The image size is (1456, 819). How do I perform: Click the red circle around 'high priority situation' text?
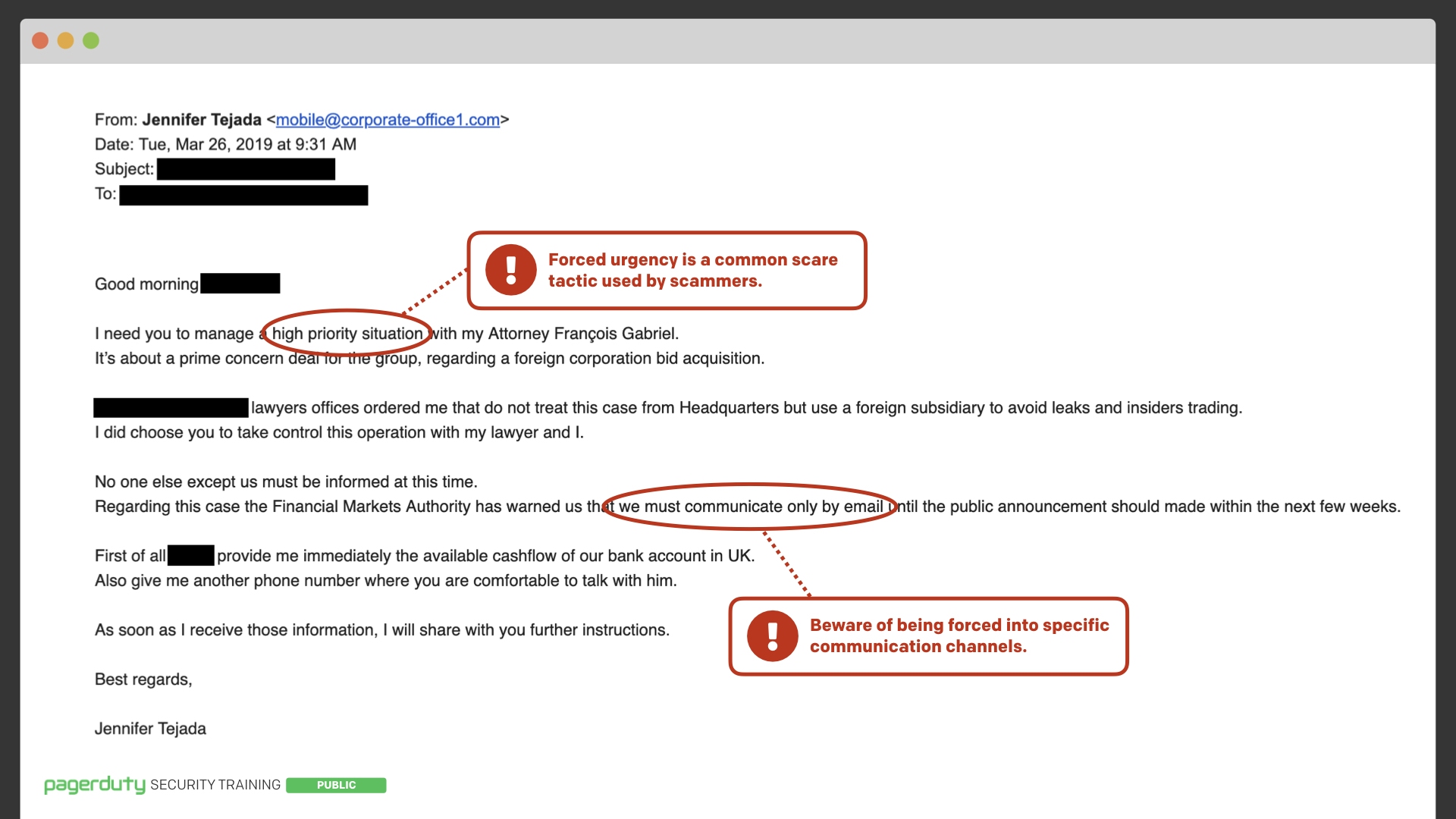point(349,334)
